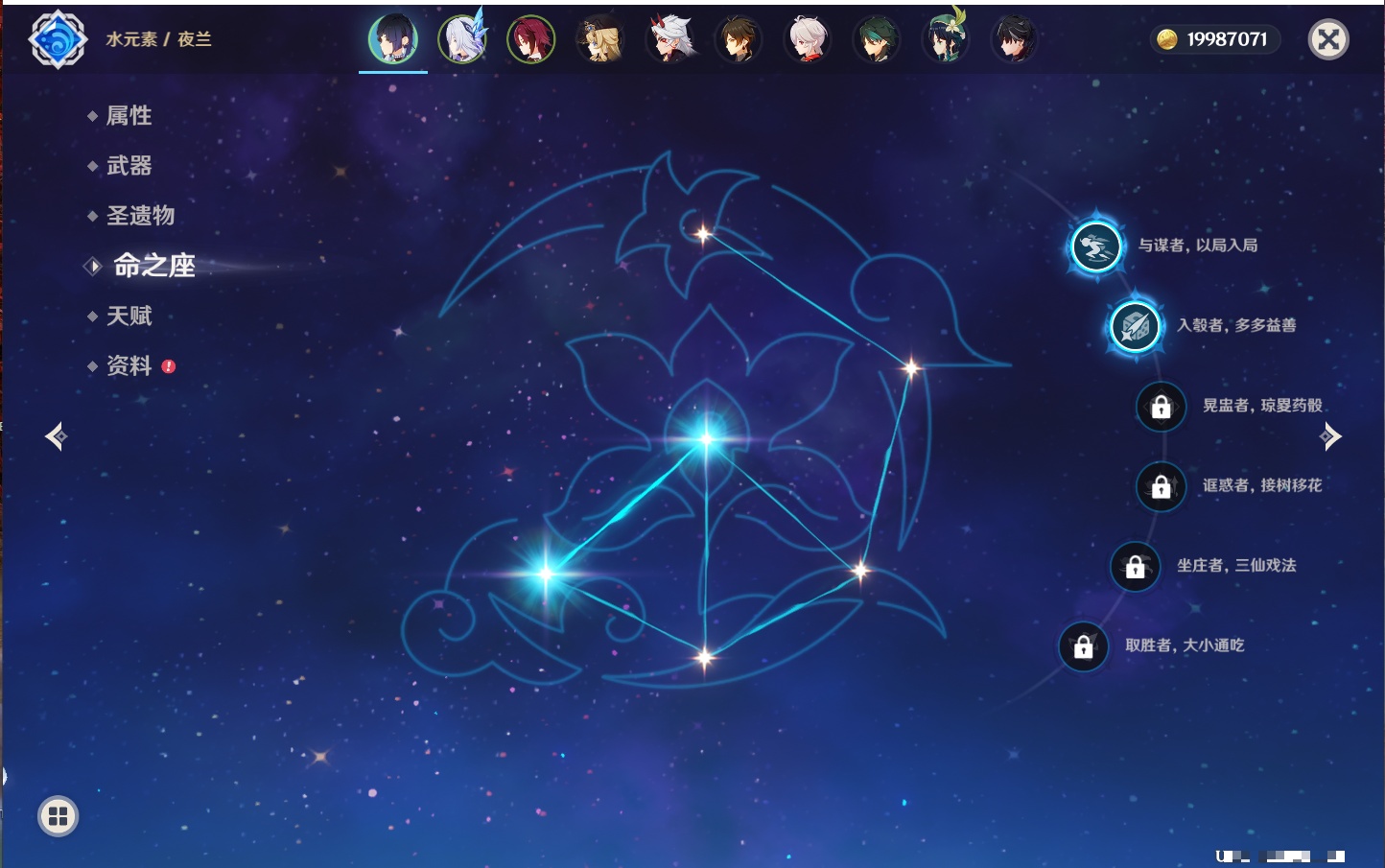This screenshot has height=868, width=1385.
Task: Switch to previous character with left arrow
Action: pyautogui.click(x=57, y=436)
